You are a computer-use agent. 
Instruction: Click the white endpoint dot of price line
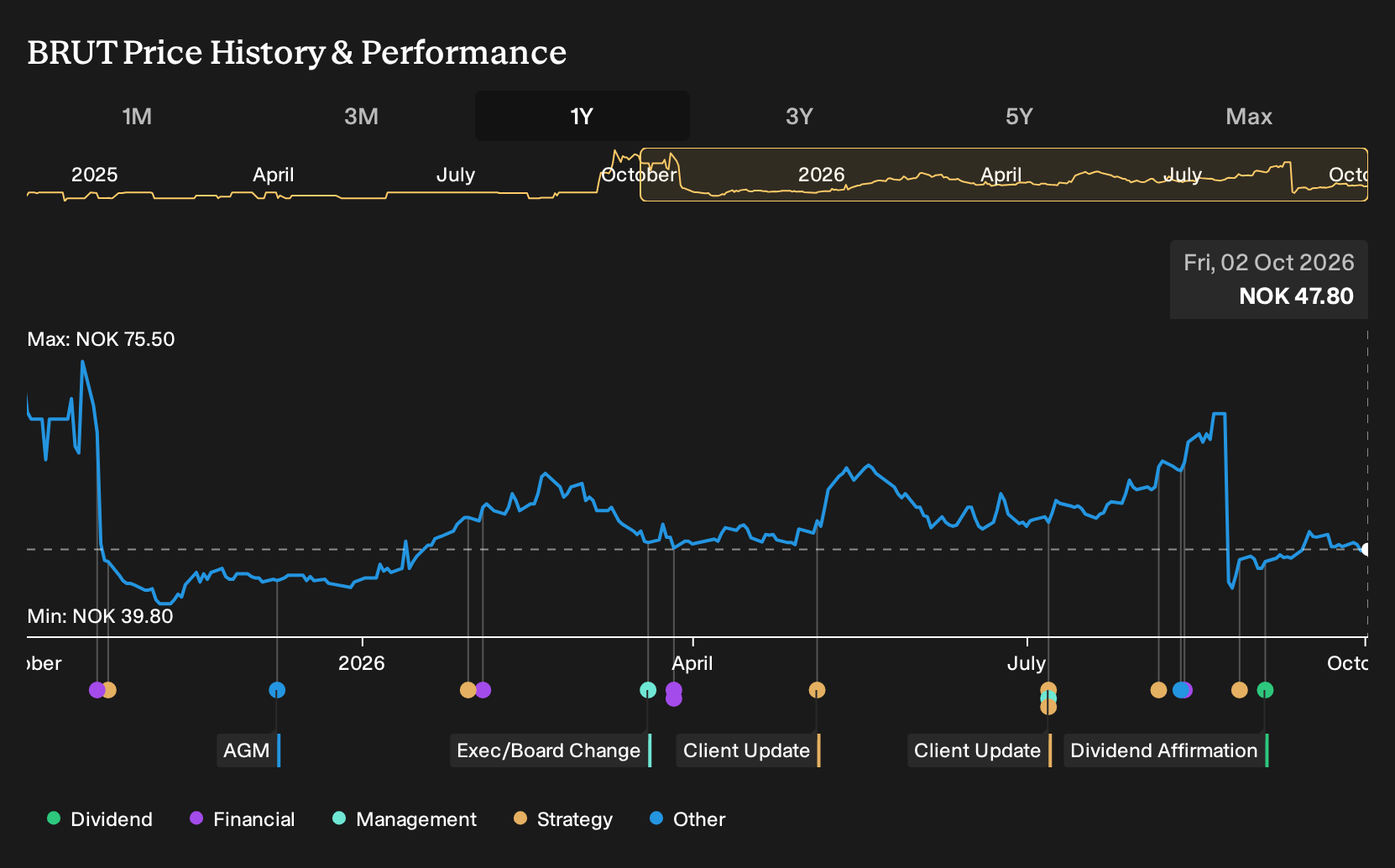click(1366, 549)
